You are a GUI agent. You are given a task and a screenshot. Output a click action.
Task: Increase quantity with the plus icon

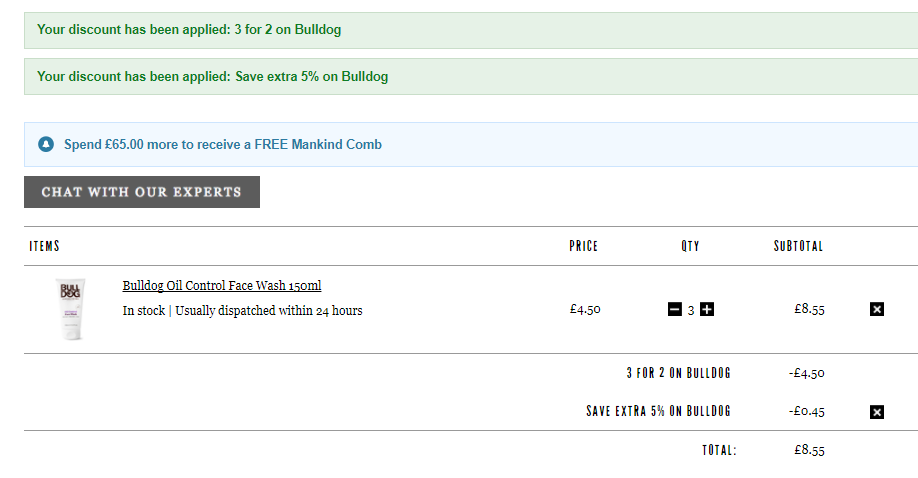pyautogui.click(x=707, y=309)
